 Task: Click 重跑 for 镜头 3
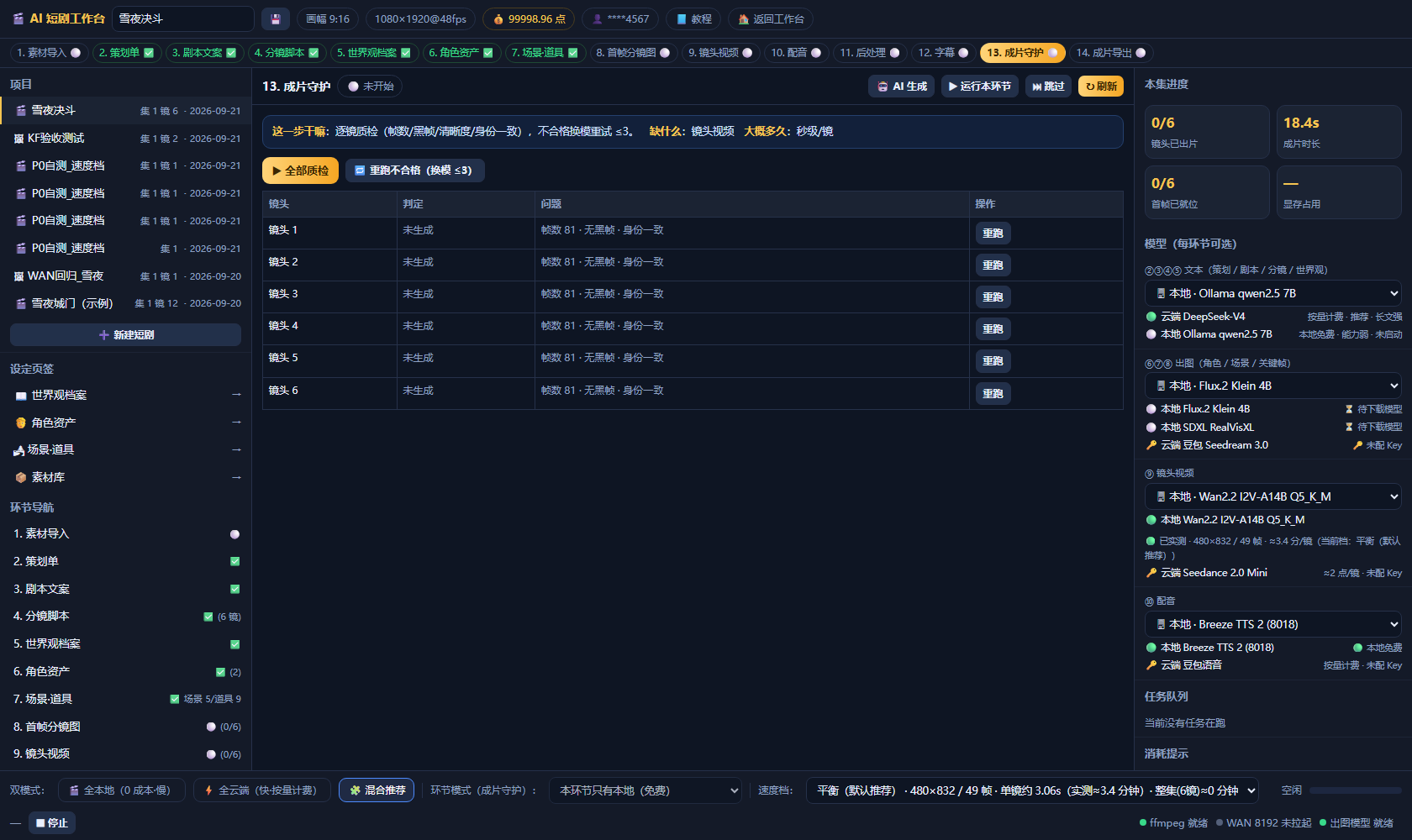993,297
